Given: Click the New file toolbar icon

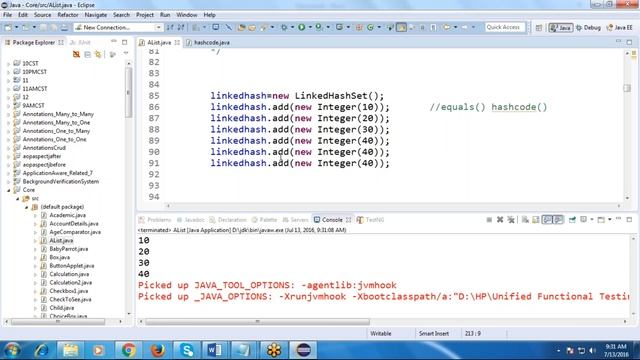Looking at the screenshot, I should coord(8,27).
